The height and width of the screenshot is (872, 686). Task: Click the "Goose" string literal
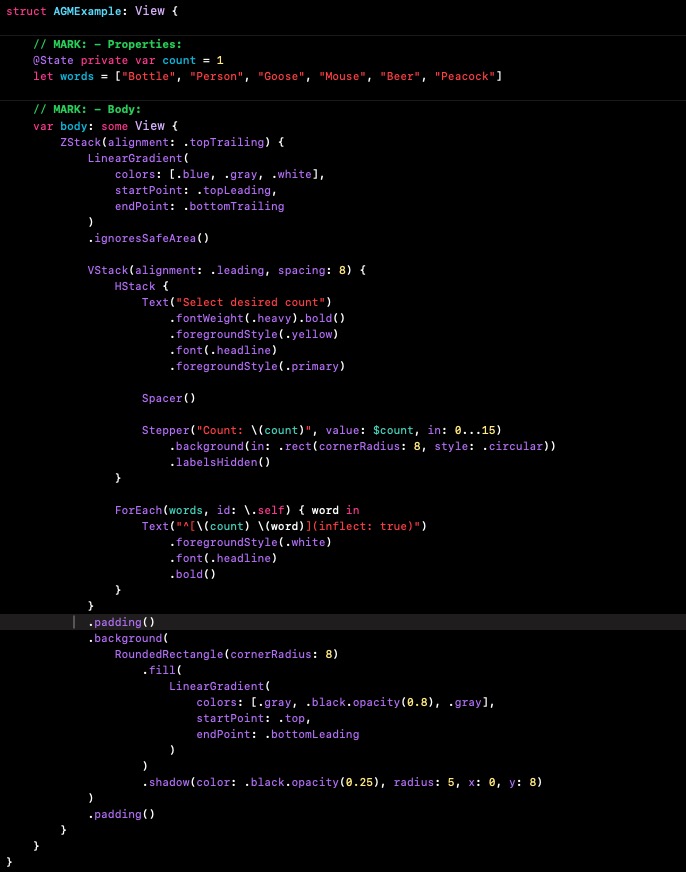281,76
